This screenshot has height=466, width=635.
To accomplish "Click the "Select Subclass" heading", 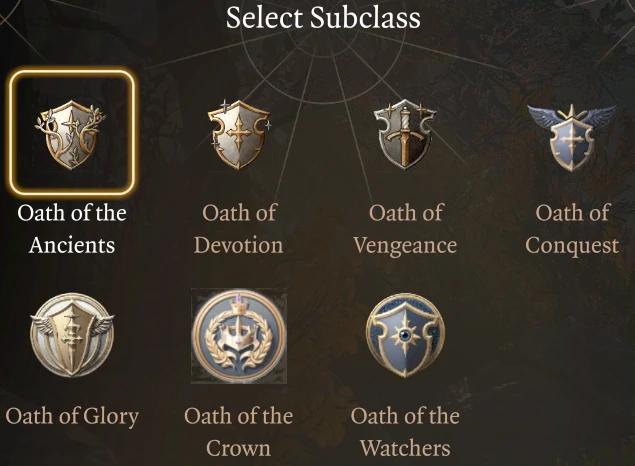I will coord(322,17).
